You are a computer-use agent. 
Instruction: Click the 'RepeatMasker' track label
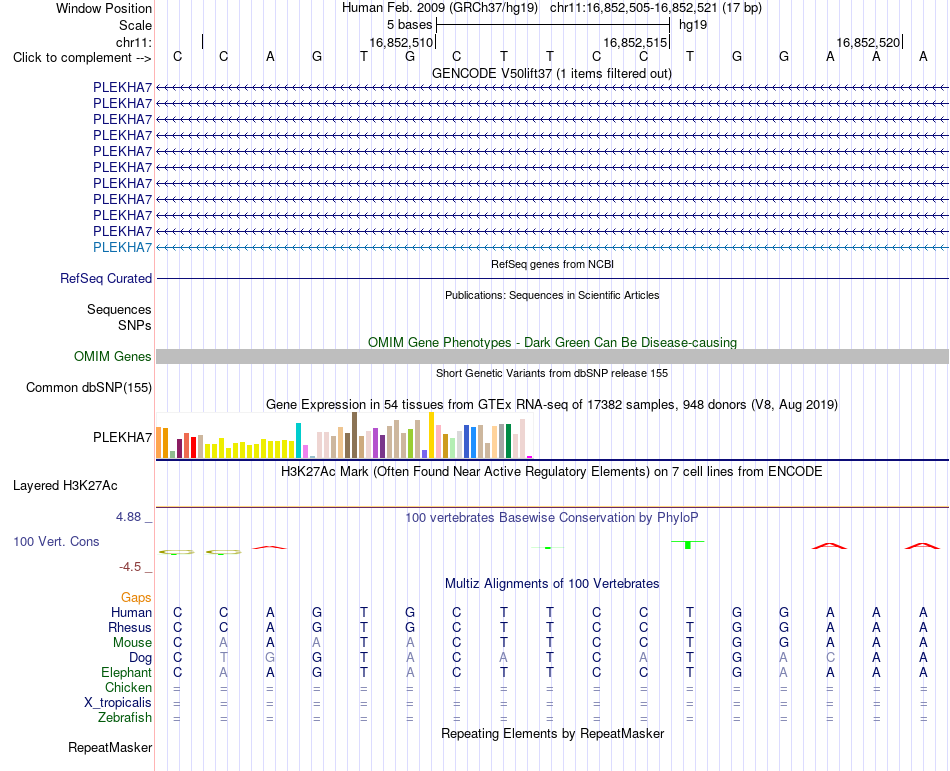pyautogui.click(x=110, y=748)
